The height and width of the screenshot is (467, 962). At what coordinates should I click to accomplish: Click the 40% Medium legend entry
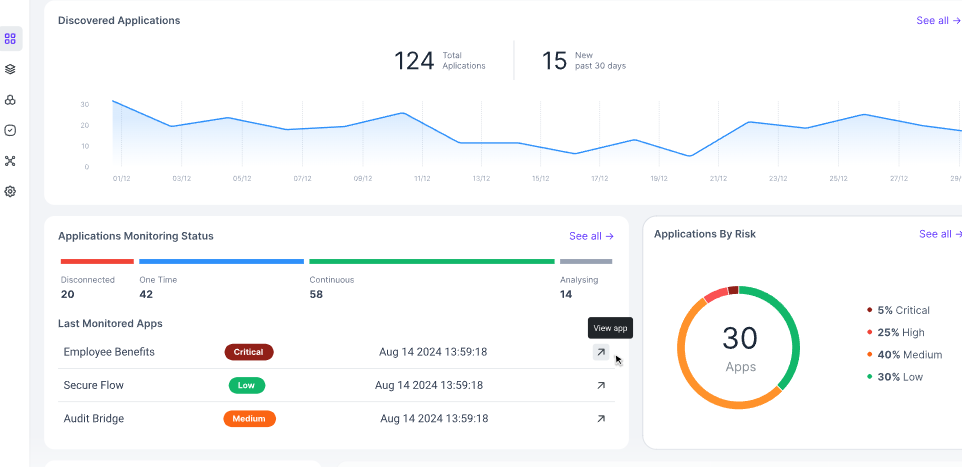click(x=904, y=355)
